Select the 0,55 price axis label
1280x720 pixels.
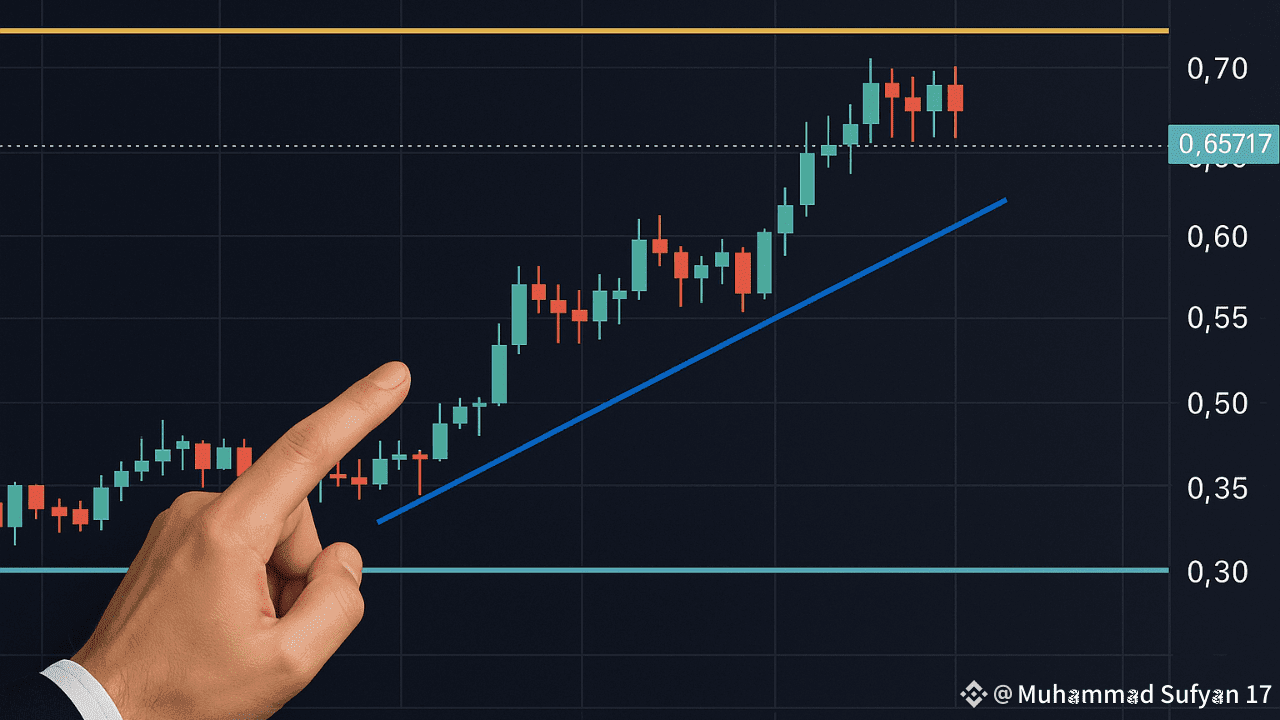point(1217,319)
